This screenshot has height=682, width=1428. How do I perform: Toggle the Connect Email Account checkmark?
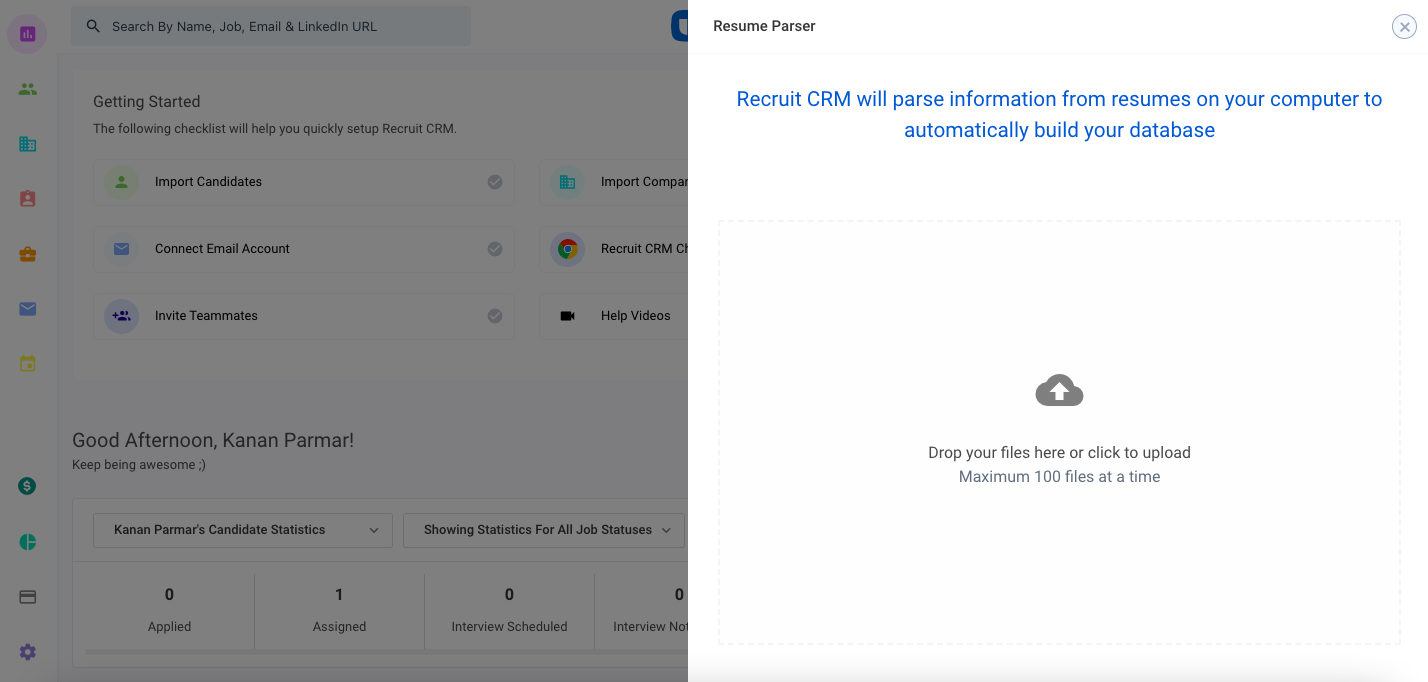[x=494, y=249]
